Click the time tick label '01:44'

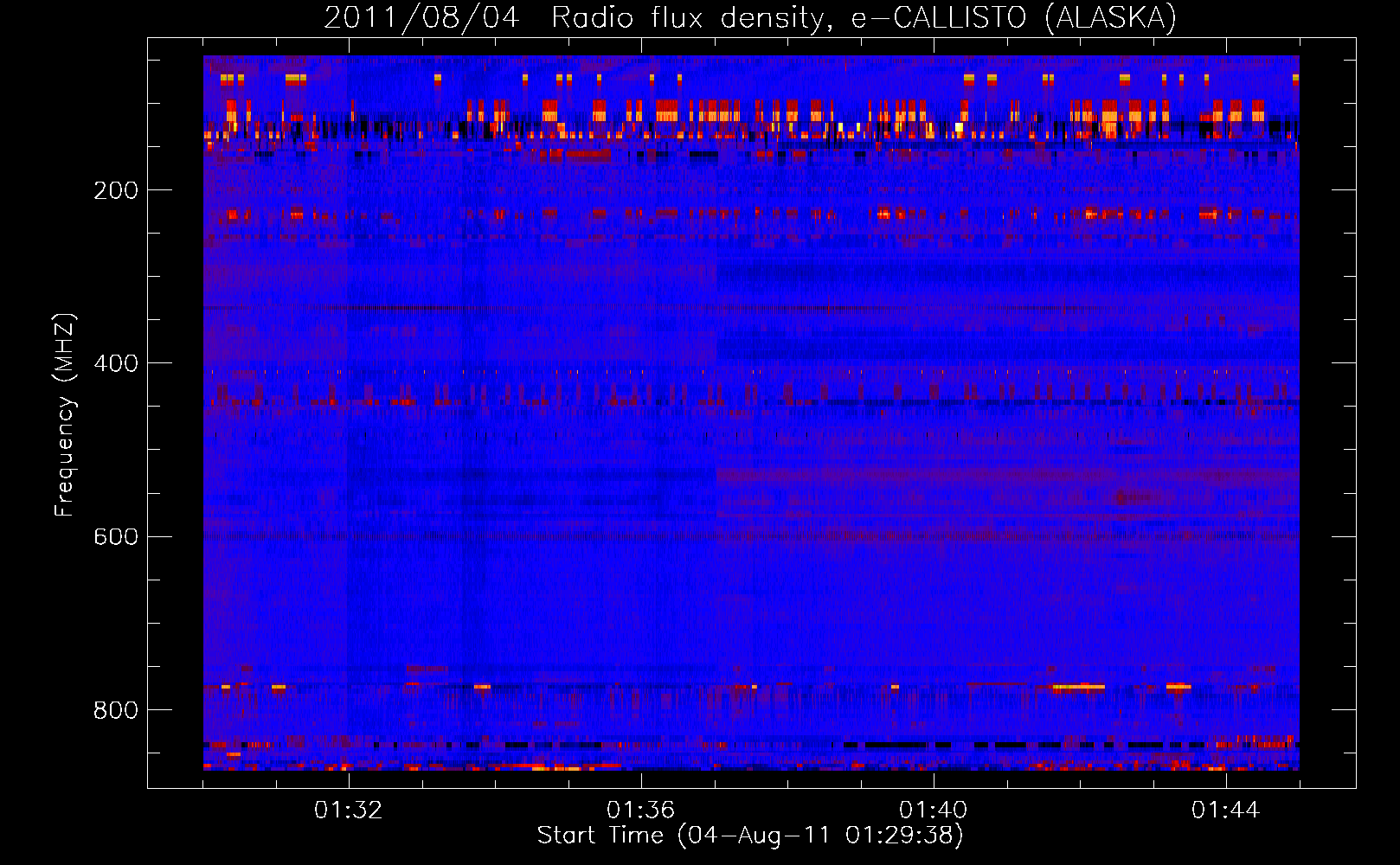tap(1225, 811)
